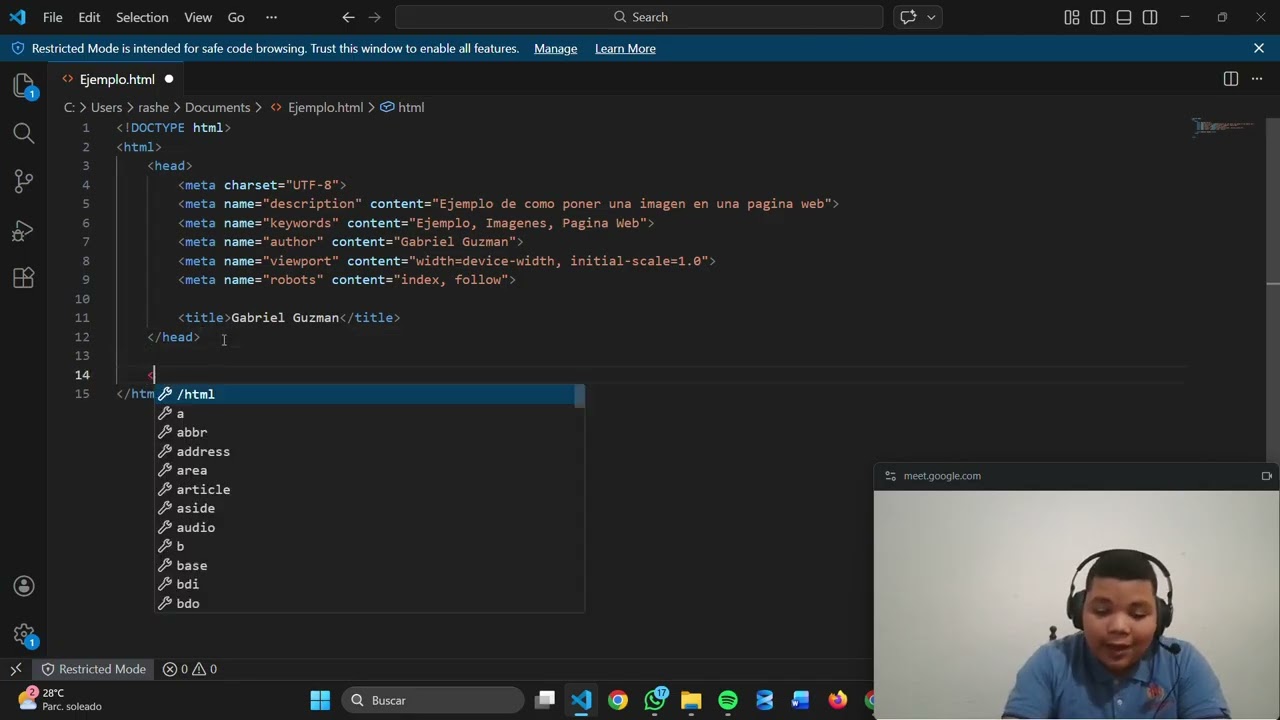Open the Search view in activity bar
The image size is (1280, 720).
[24, 133]
